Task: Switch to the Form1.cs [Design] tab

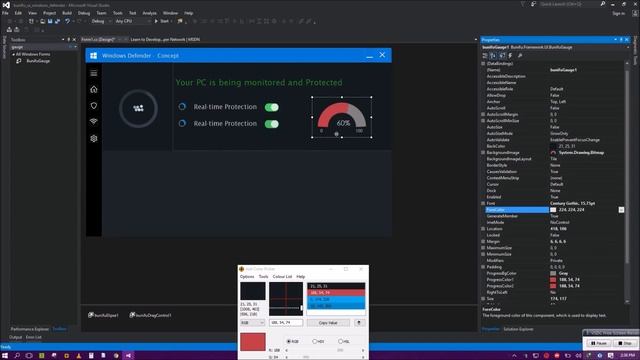Action: click(98, 40)
